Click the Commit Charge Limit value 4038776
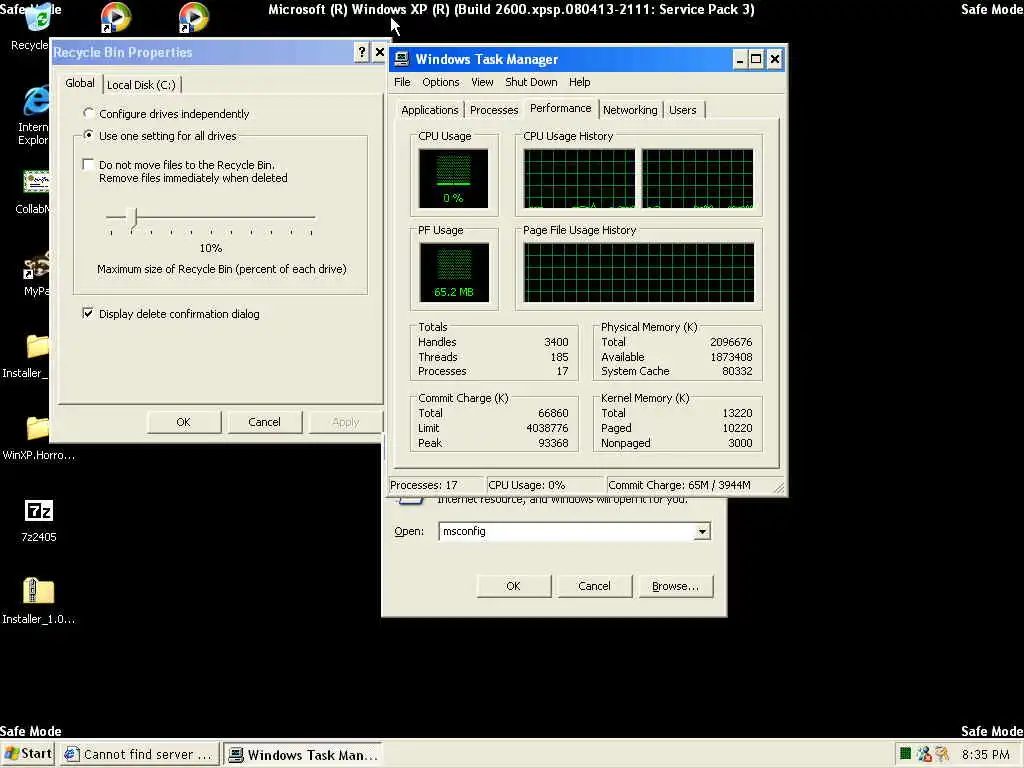 (547, 428)
